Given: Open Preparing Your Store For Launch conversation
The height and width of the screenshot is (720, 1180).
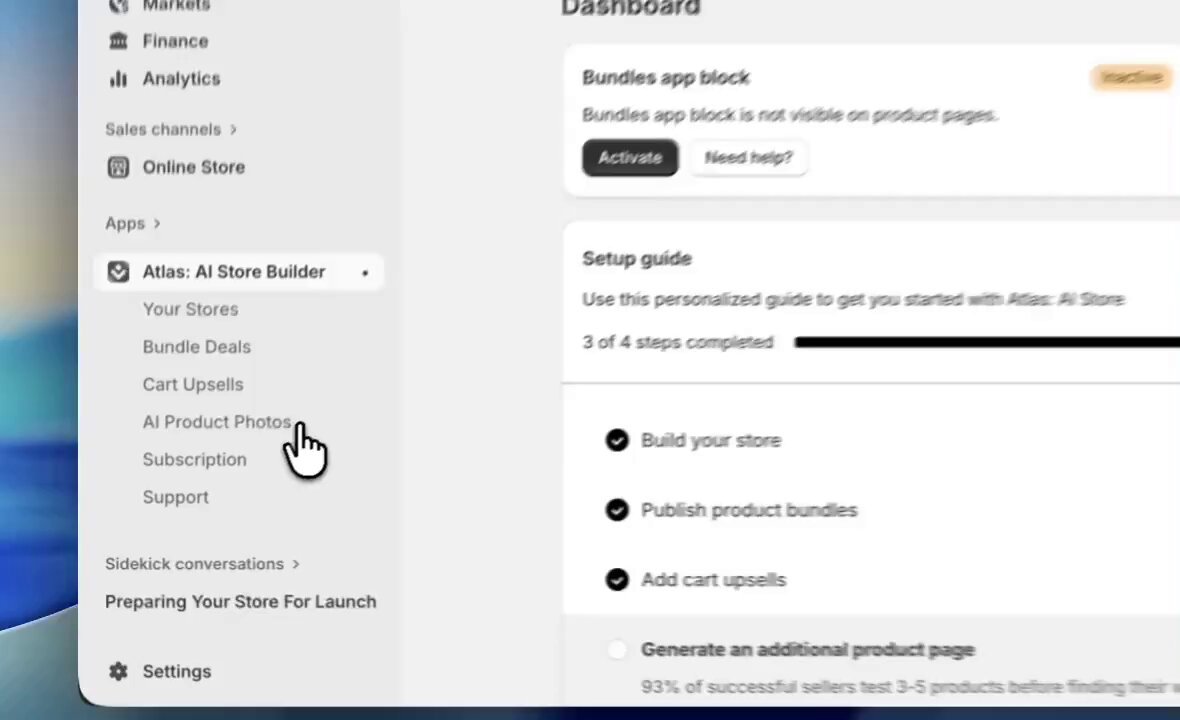Looking at the screenshot, I should tap(241, 602).
